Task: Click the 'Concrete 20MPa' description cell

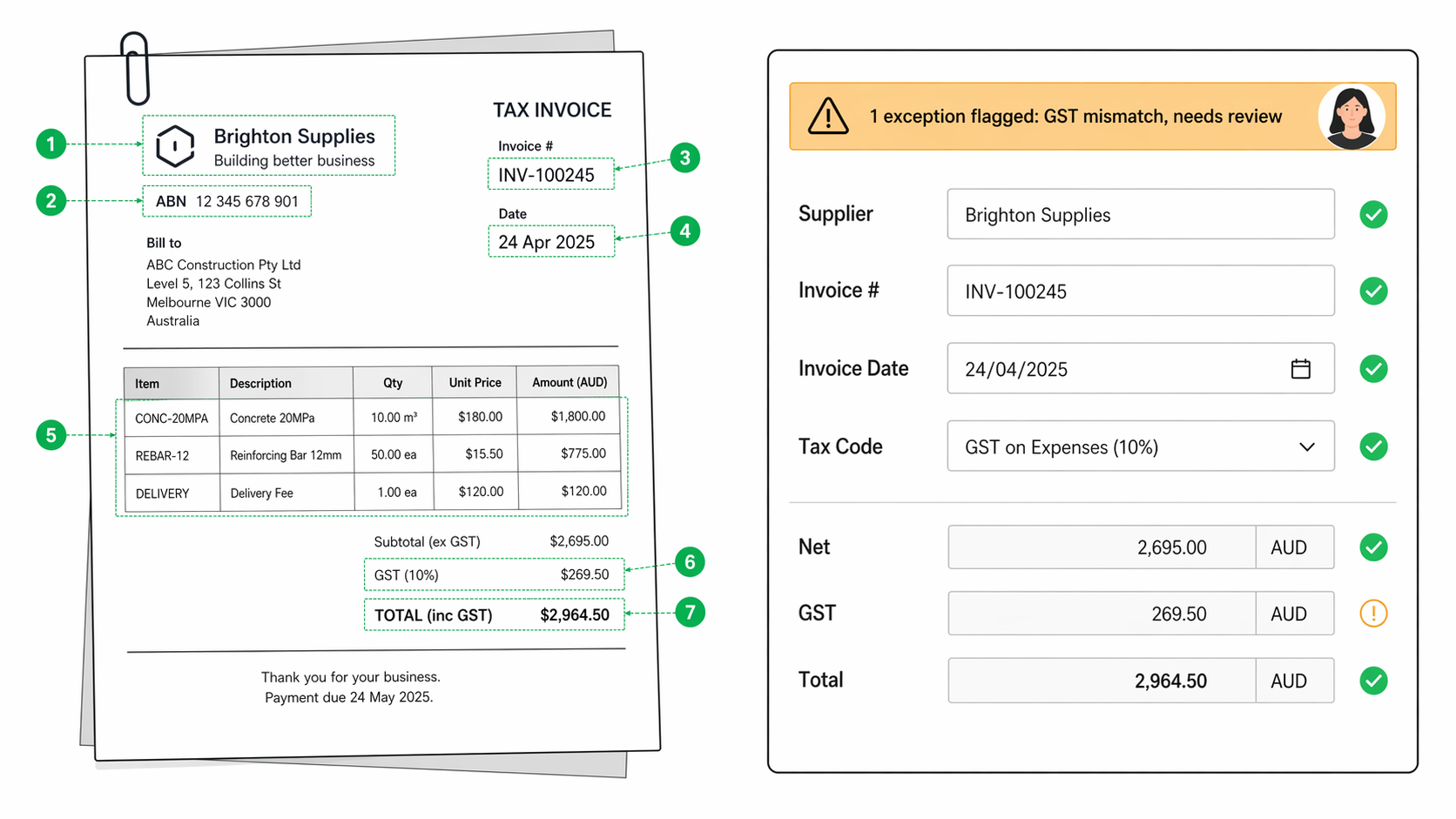Action: pos(286,418)
